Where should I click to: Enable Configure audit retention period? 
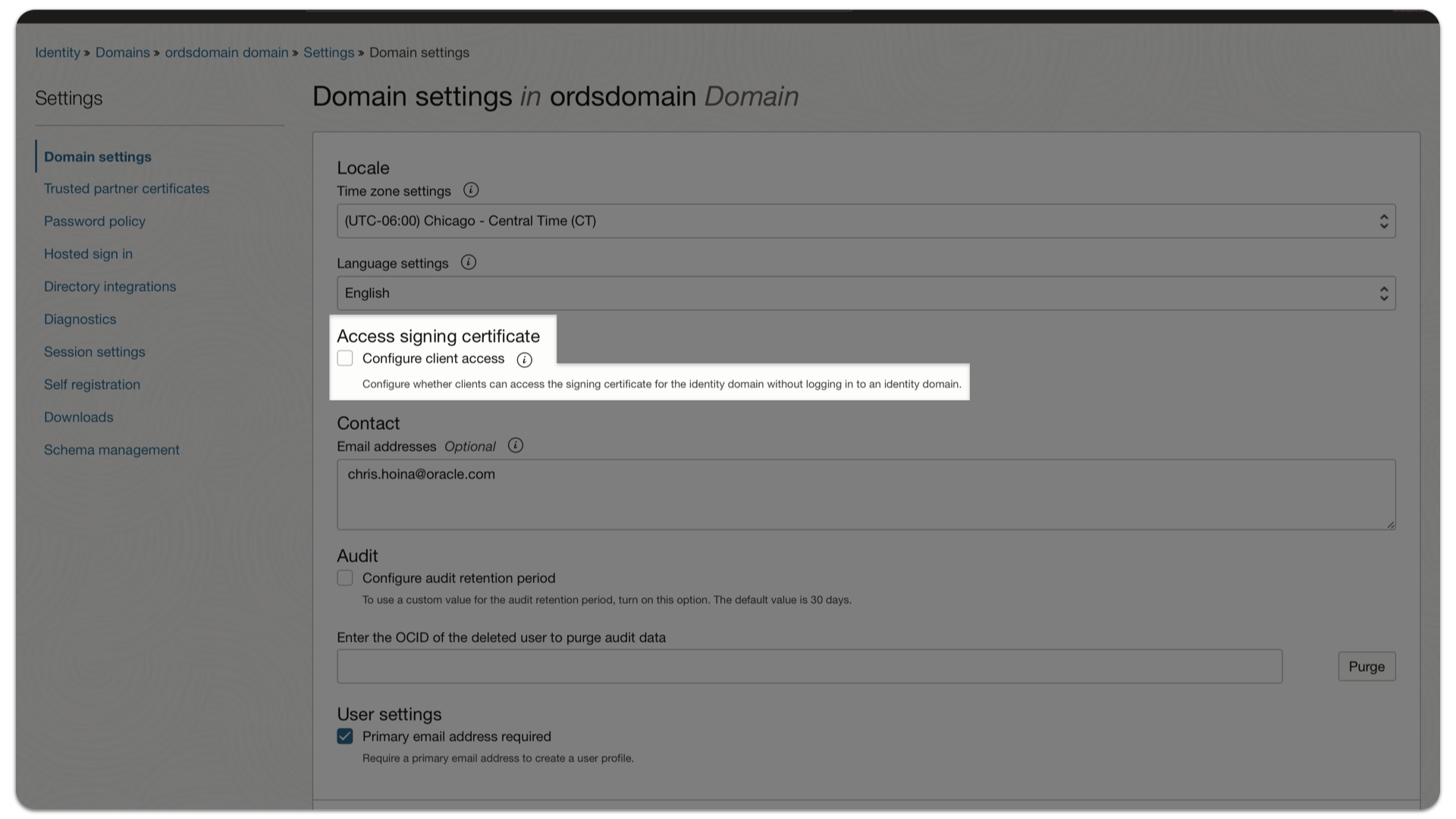tap(345, 578)
